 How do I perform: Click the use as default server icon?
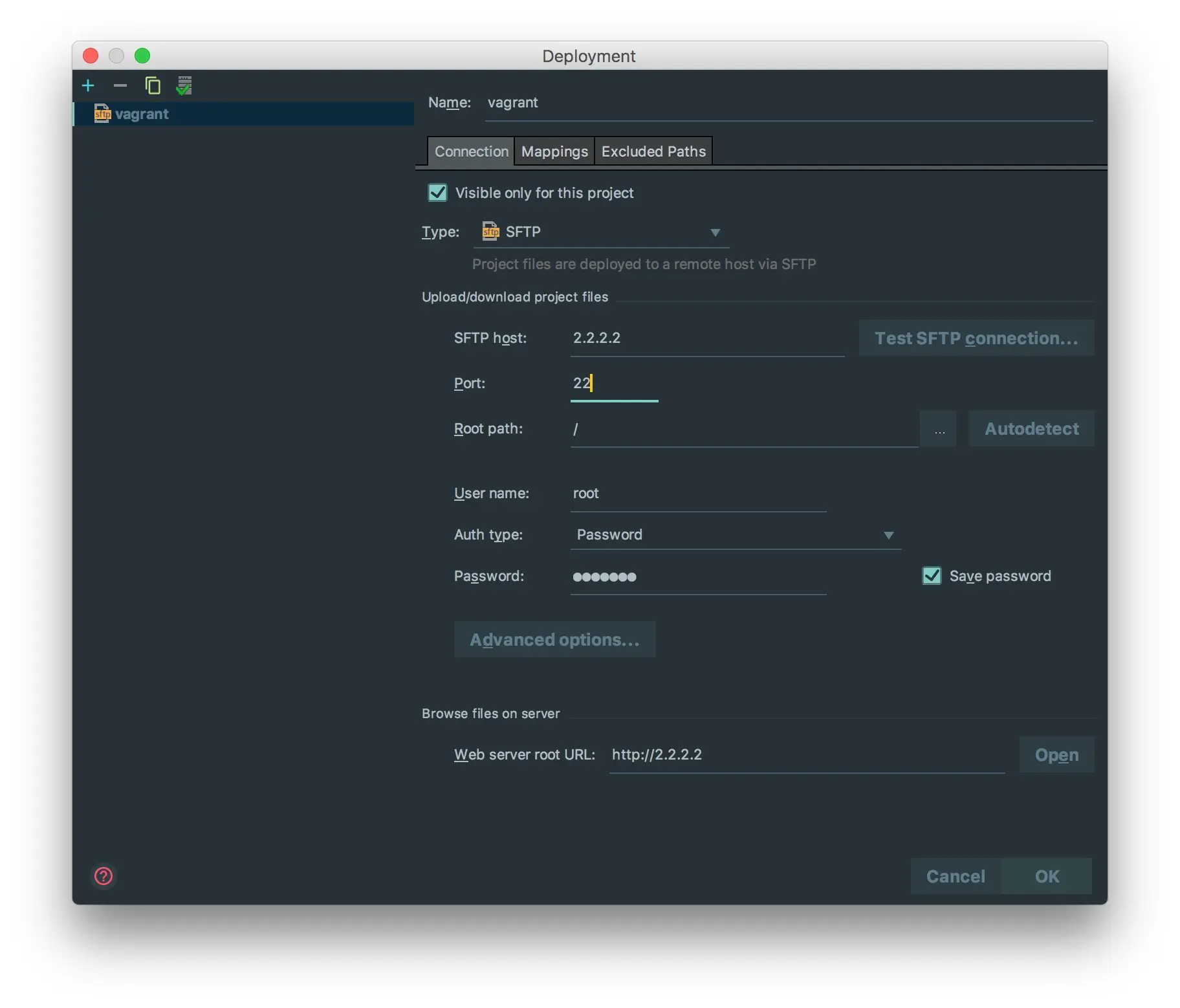coord(184,85)
